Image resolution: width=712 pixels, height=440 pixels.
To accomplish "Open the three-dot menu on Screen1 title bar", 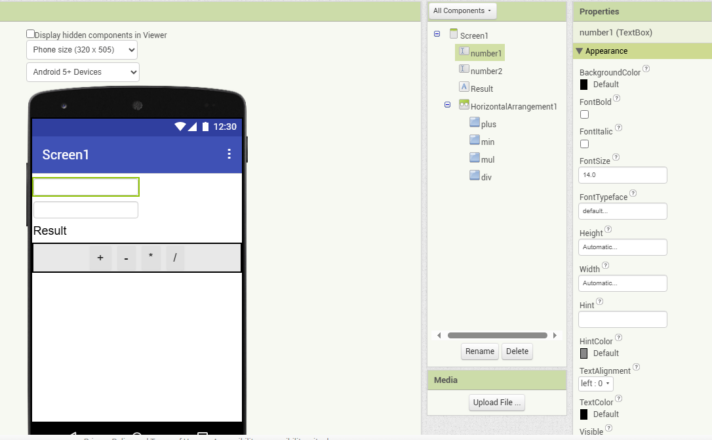I will [x=229, y=154].
